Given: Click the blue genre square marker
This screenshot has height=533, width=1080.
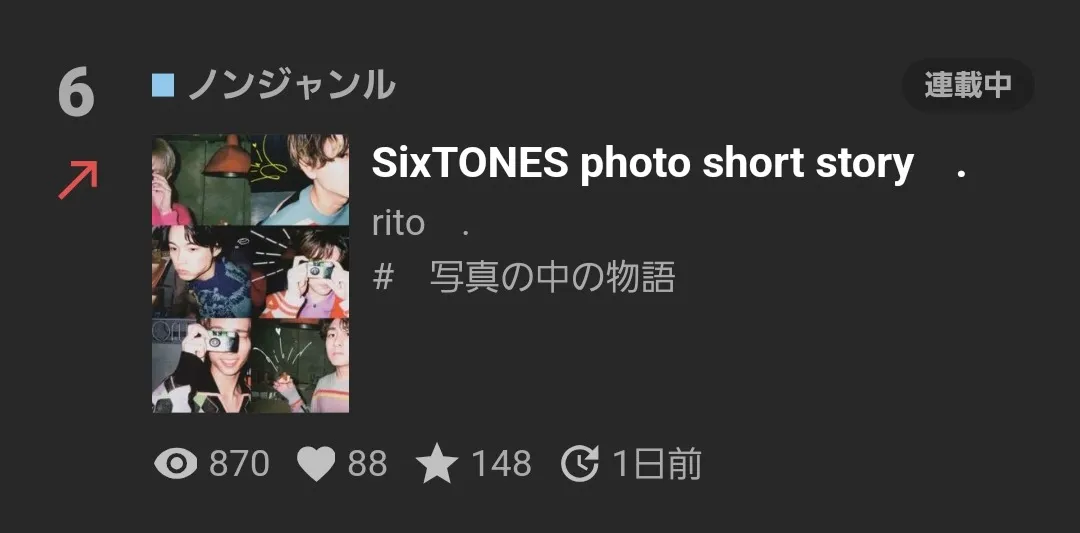Looking at the screenshot, I should pos(163,86).
